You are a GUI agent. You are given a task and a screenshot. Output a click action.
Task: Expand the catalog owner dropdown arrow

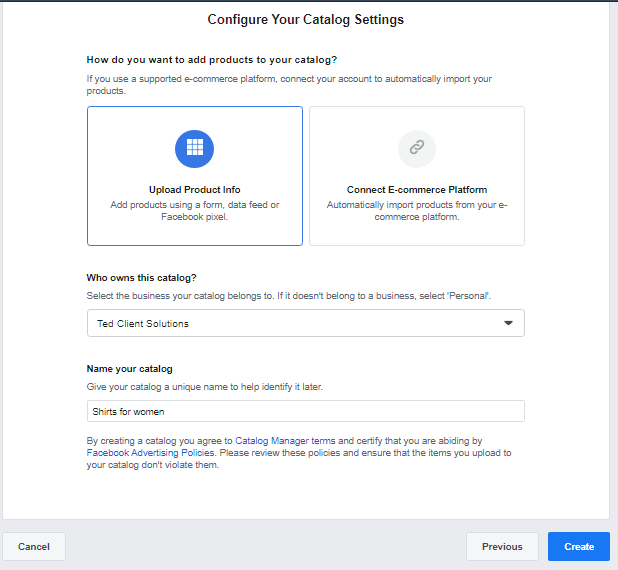click(x=508, y=323)
